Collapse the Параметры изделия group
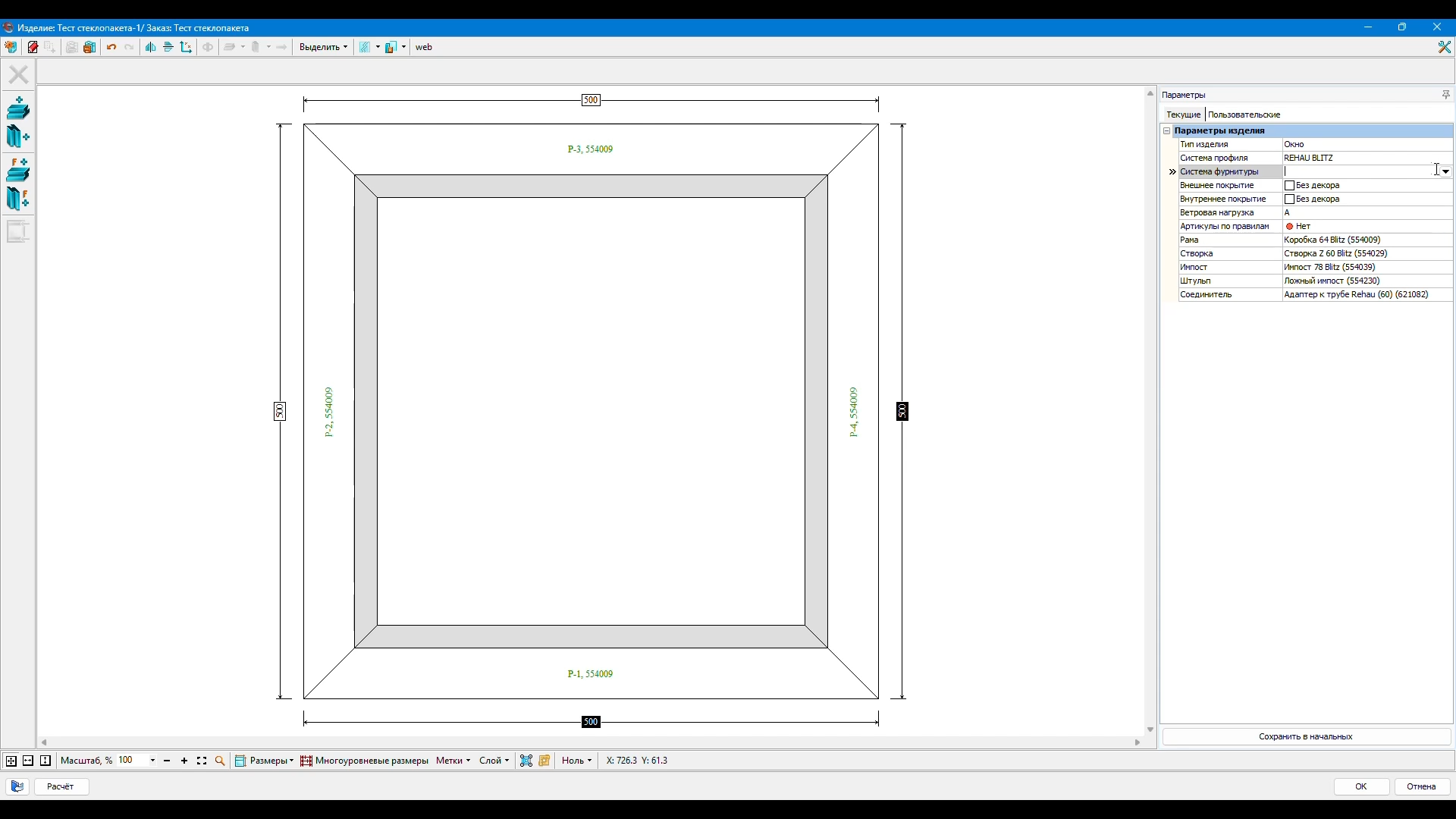 pos(1167,131)
